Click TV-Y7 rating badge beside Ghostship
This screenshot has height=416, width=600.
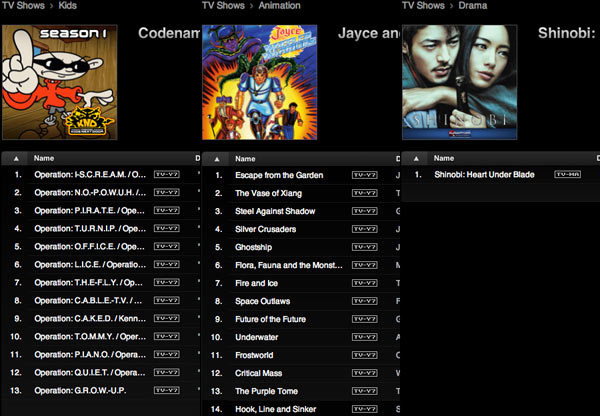click(365, 247)
